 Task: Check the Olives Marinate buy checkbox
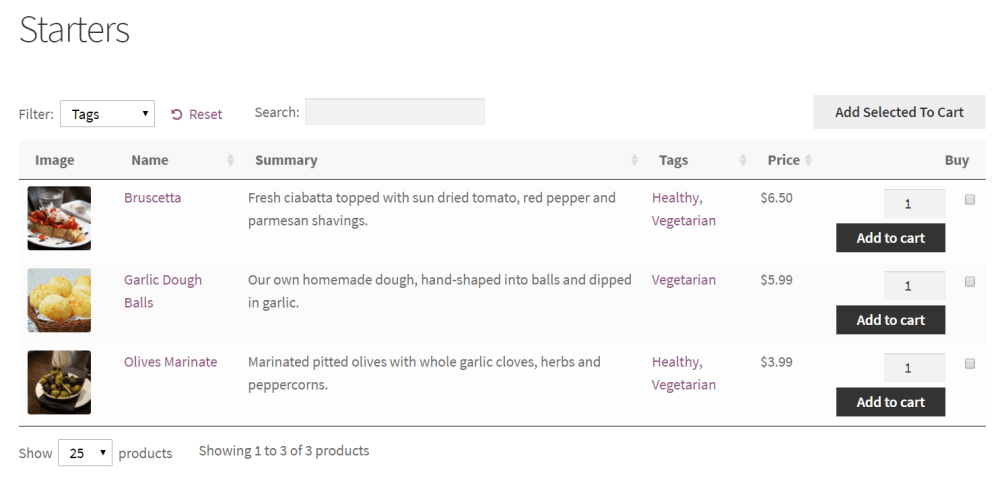(969, 364)
